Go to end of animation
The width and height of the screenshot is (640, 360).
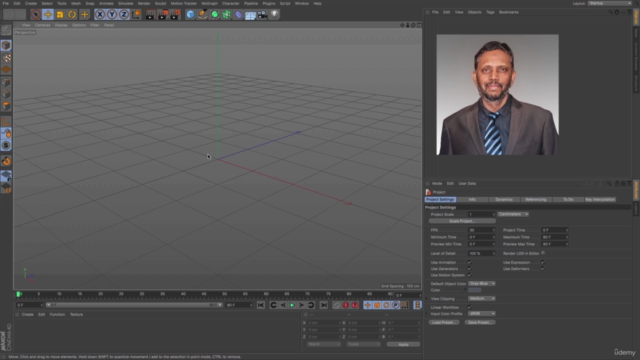(324, 305)
